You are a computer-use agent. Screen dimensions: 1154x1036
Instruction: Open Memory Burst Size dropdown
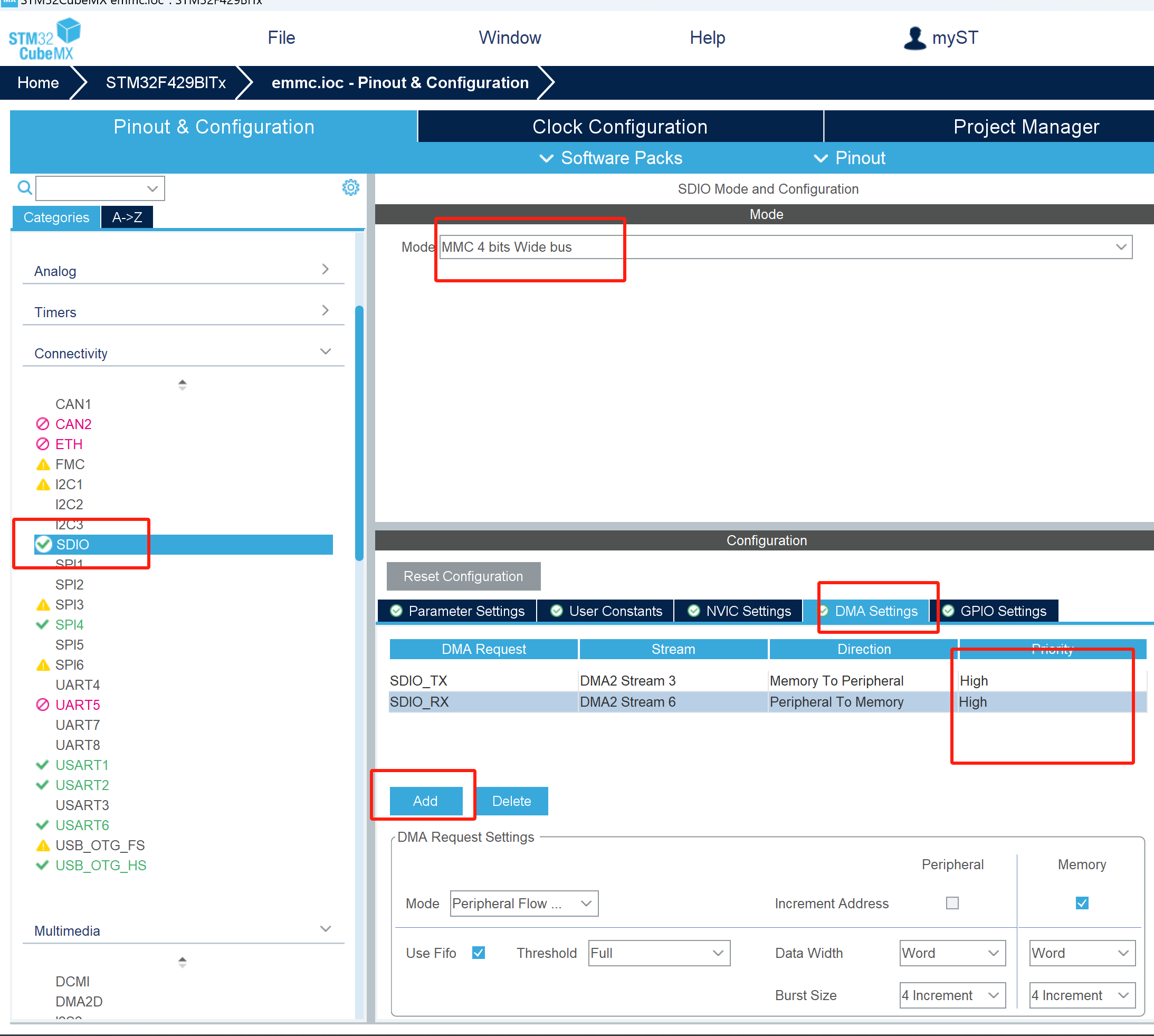1082,995
